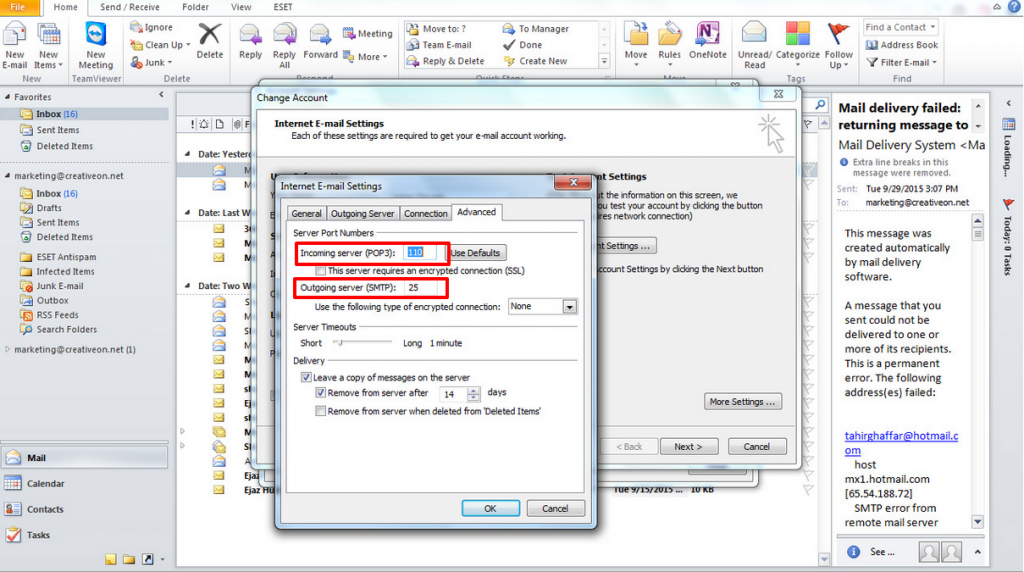The image size is (1024, 572).
Task: Click the Done quick step
Action: 522,45
